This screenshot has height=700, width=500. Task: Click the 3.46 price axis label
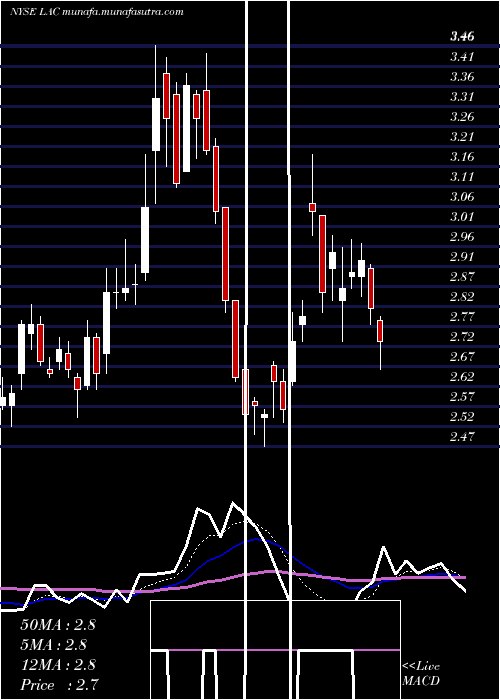462,37
